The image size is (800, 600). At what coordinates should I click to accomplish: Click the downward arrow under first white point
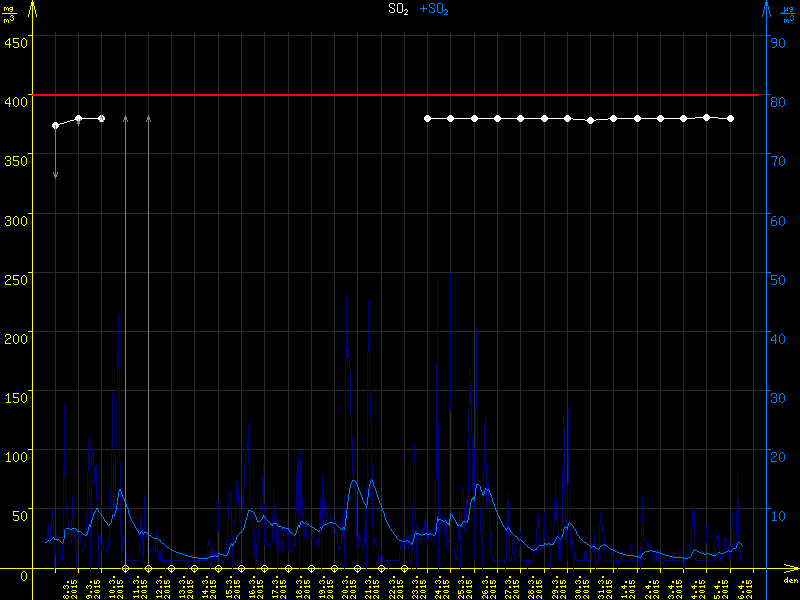55,174
